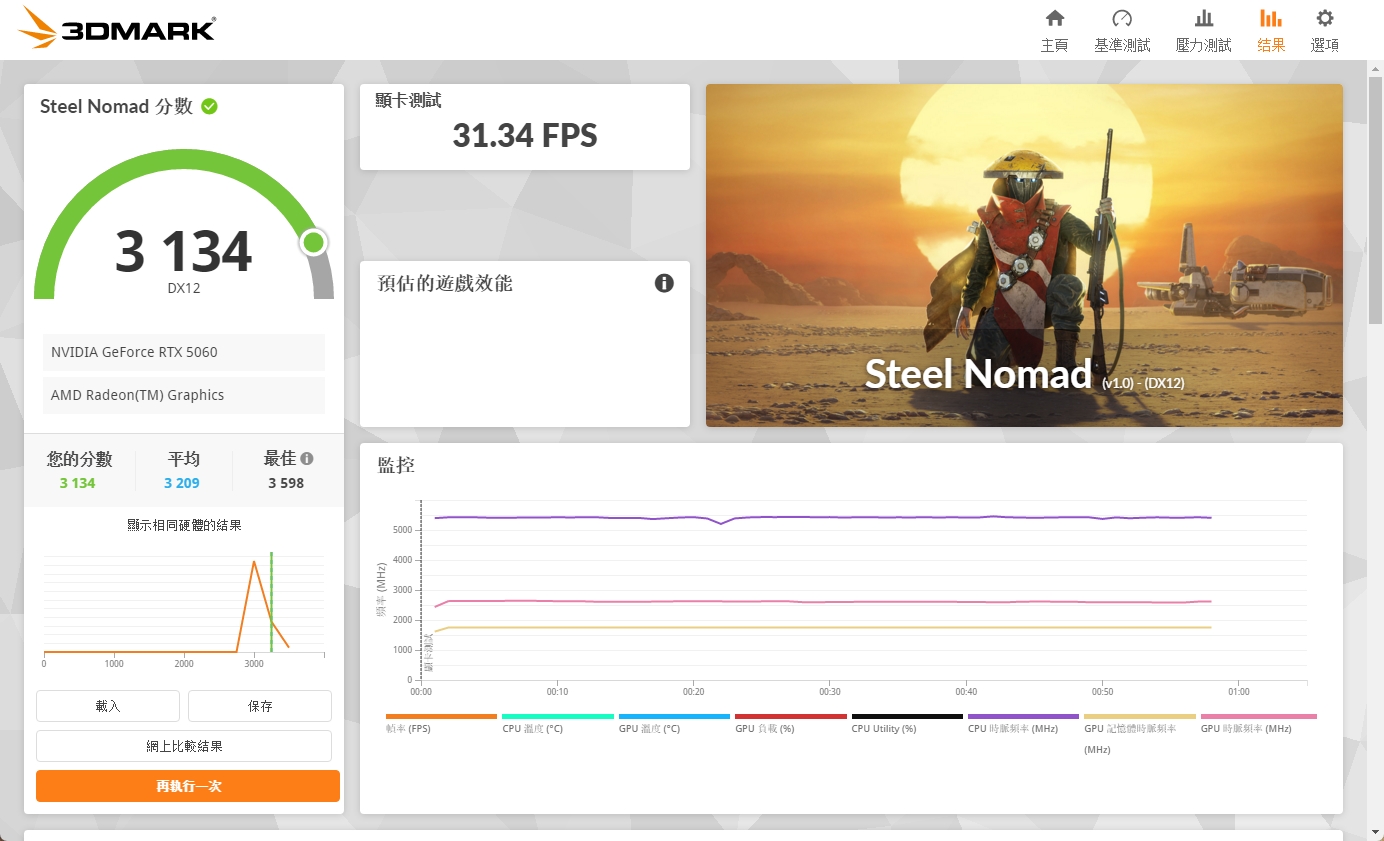The height and width of the screenshot is (841, 1384).
Task: Select the 結果 results tab
Action: point(1271,31)
